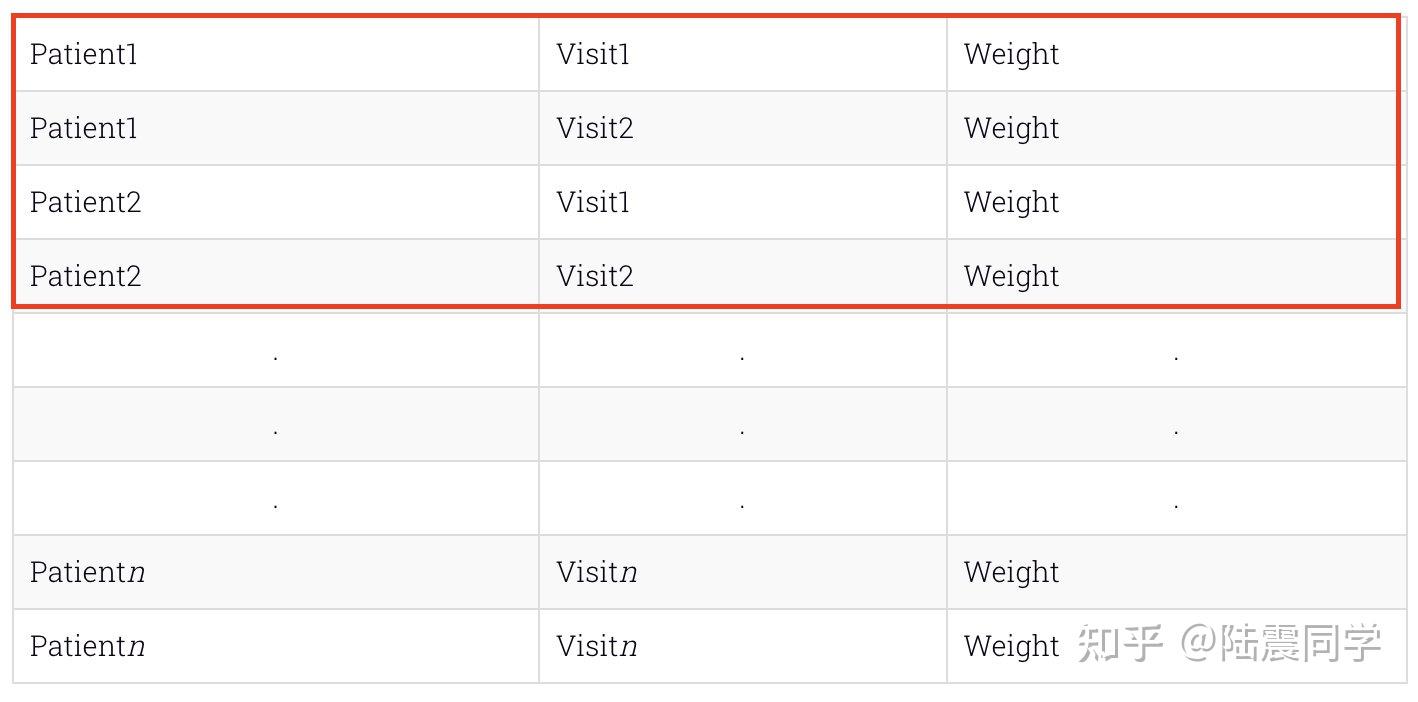Click the Weight cell for Patient1 Visit1
The height and width of the screenshot is (702, 1418).
click(1011, 54)
